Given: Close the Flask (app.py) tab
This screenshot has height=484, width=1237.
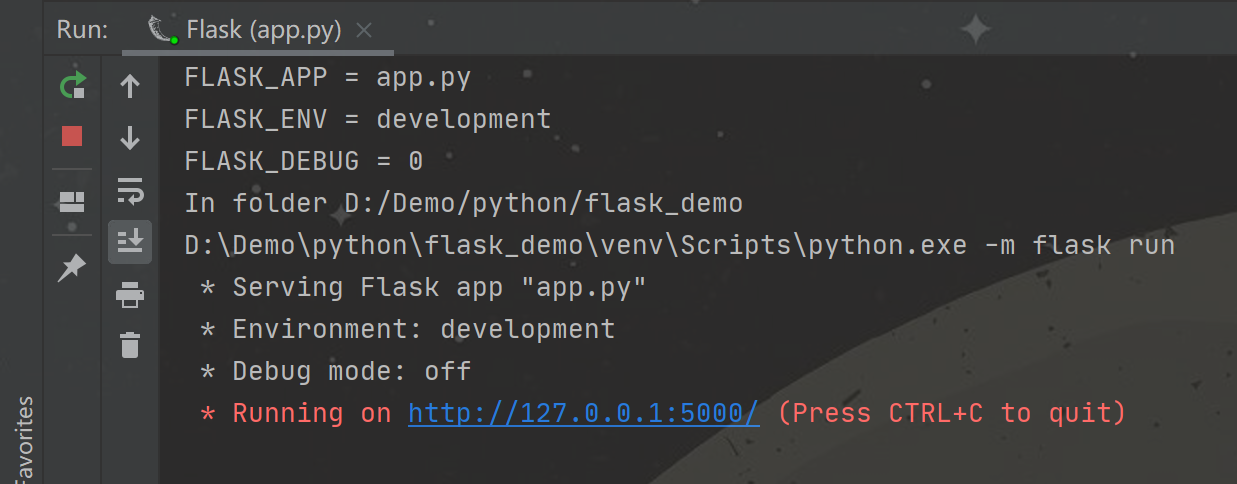Looking at the screenshot, I should coord(364,31).
